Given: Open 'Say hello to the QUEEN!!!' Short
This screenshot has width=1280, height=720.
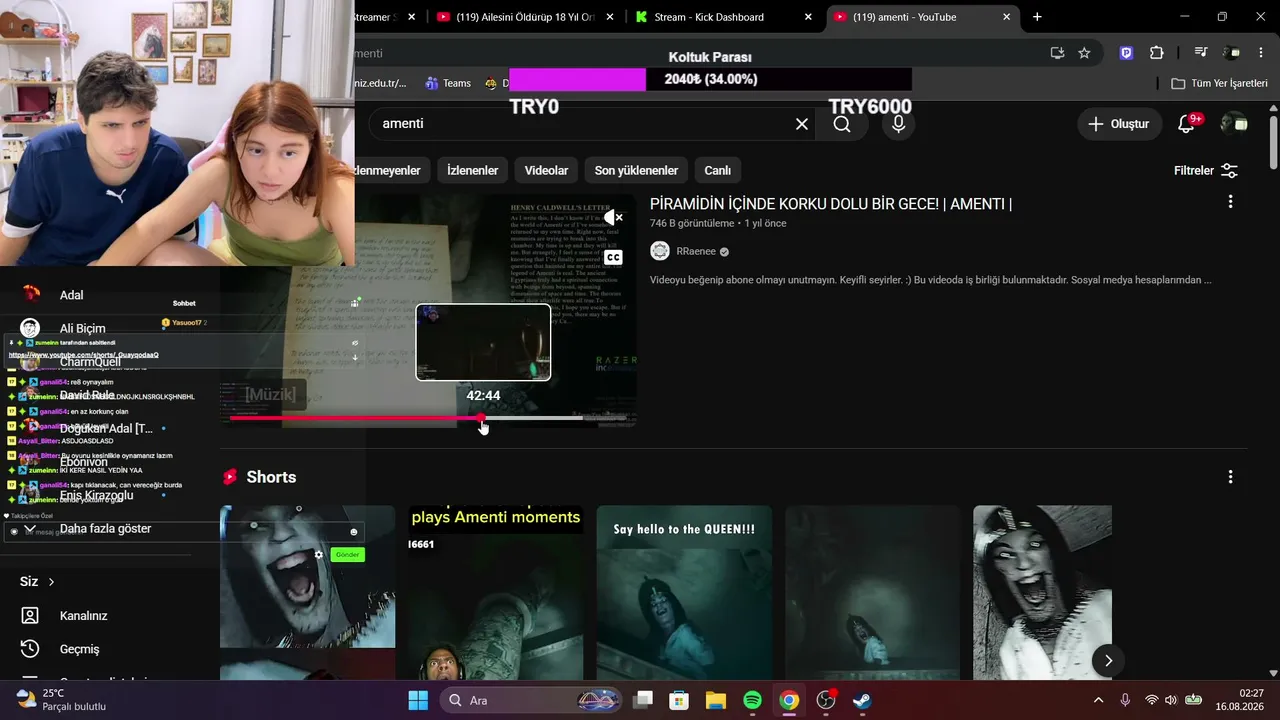Looking at the screenshot, I should [x=684, y=592].
